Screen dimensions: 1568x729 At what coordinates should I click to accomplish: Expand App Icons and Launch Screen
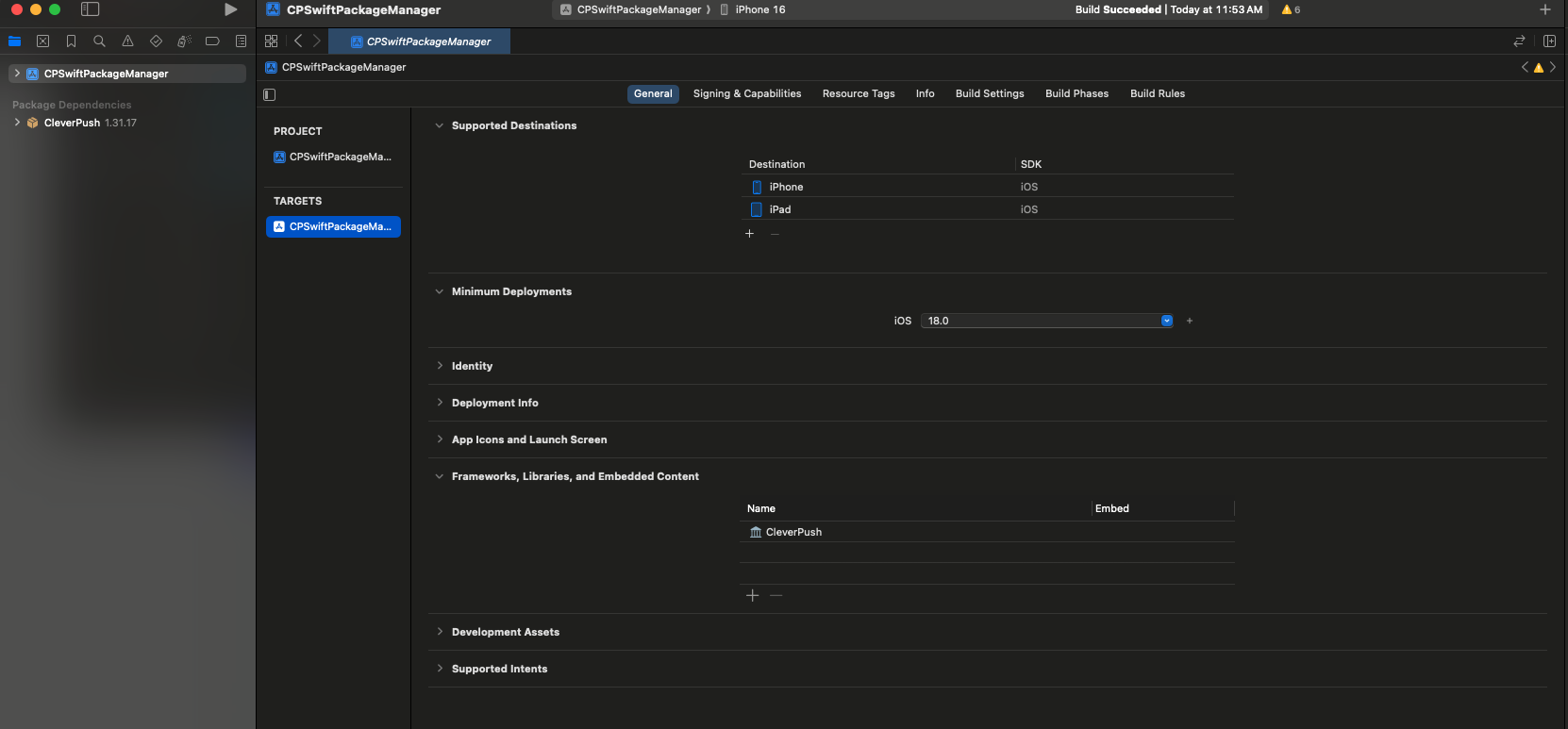439,439
